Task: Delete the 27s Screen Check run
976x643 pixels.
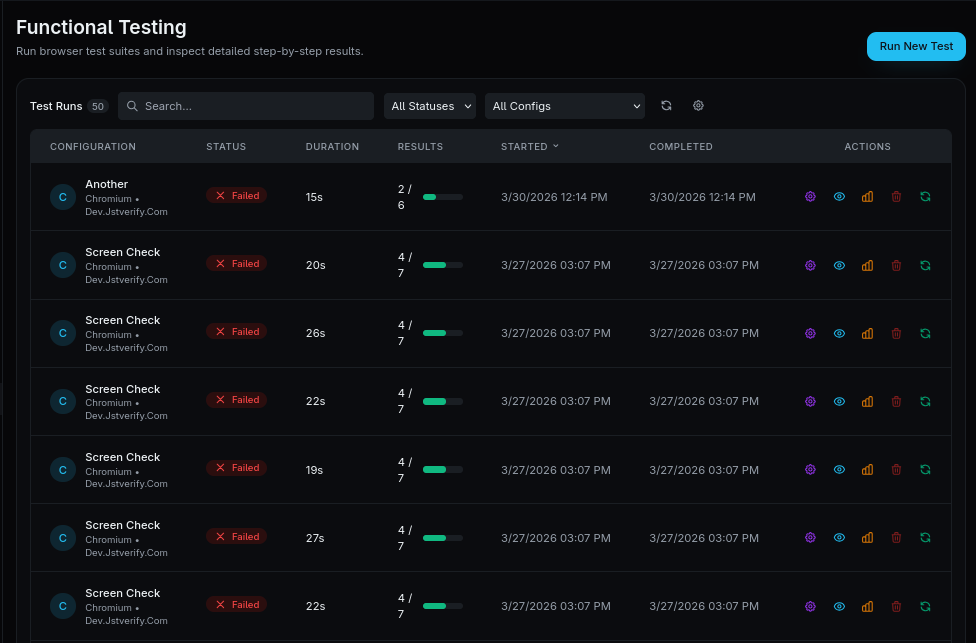Action: click(896, 537)
